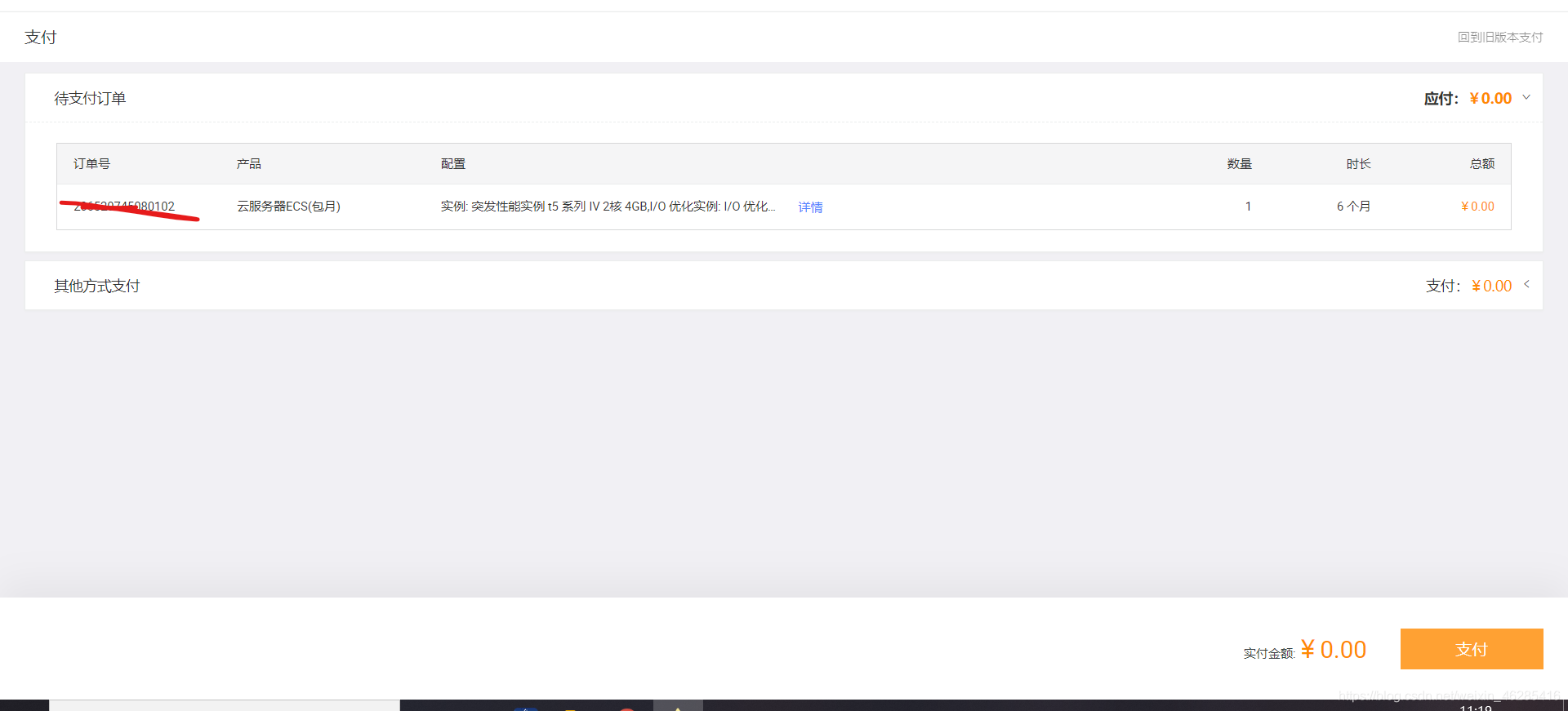Screen dimensions: 1568x711
Task: Select the order row total ¥0.00
Action: pos(1477,206)
